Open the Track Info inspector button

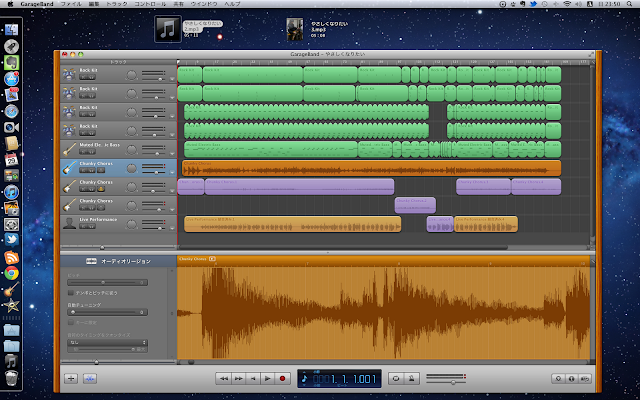571,379
